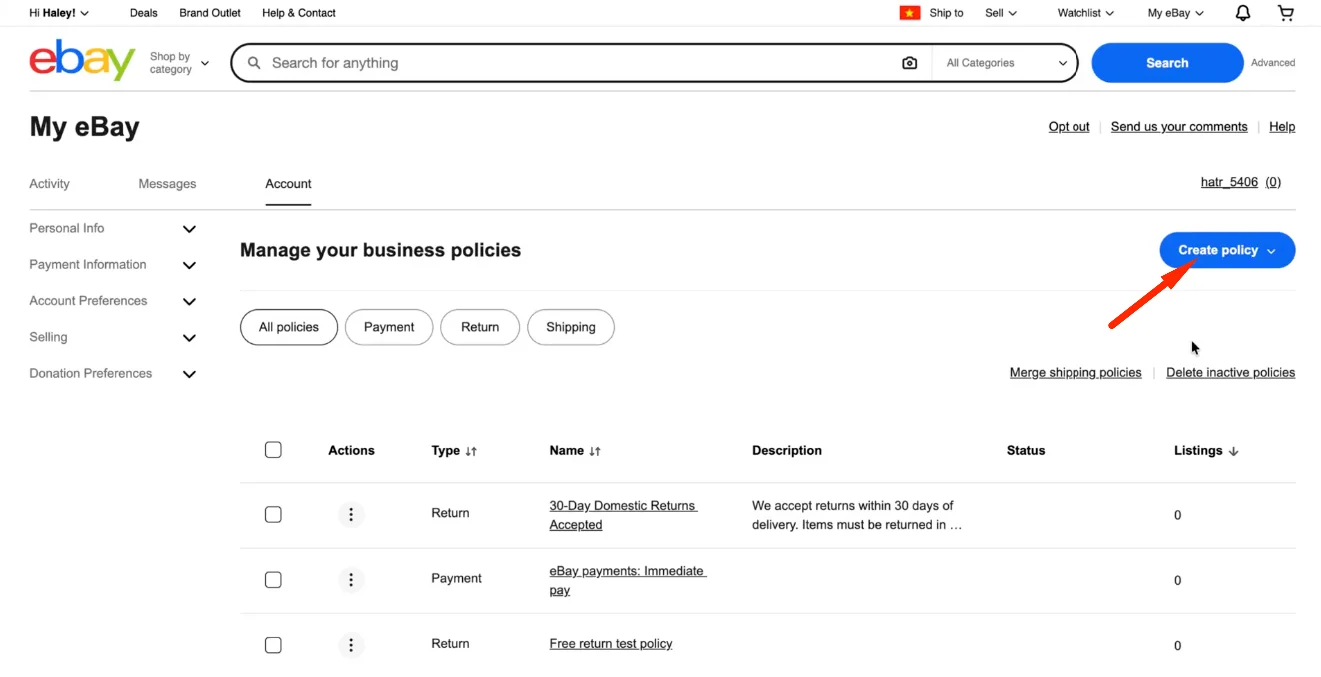Open the Create policy dropdown button
Image resolution: width=1321 pixels, height=677 pixels.
click(1227, 250)
